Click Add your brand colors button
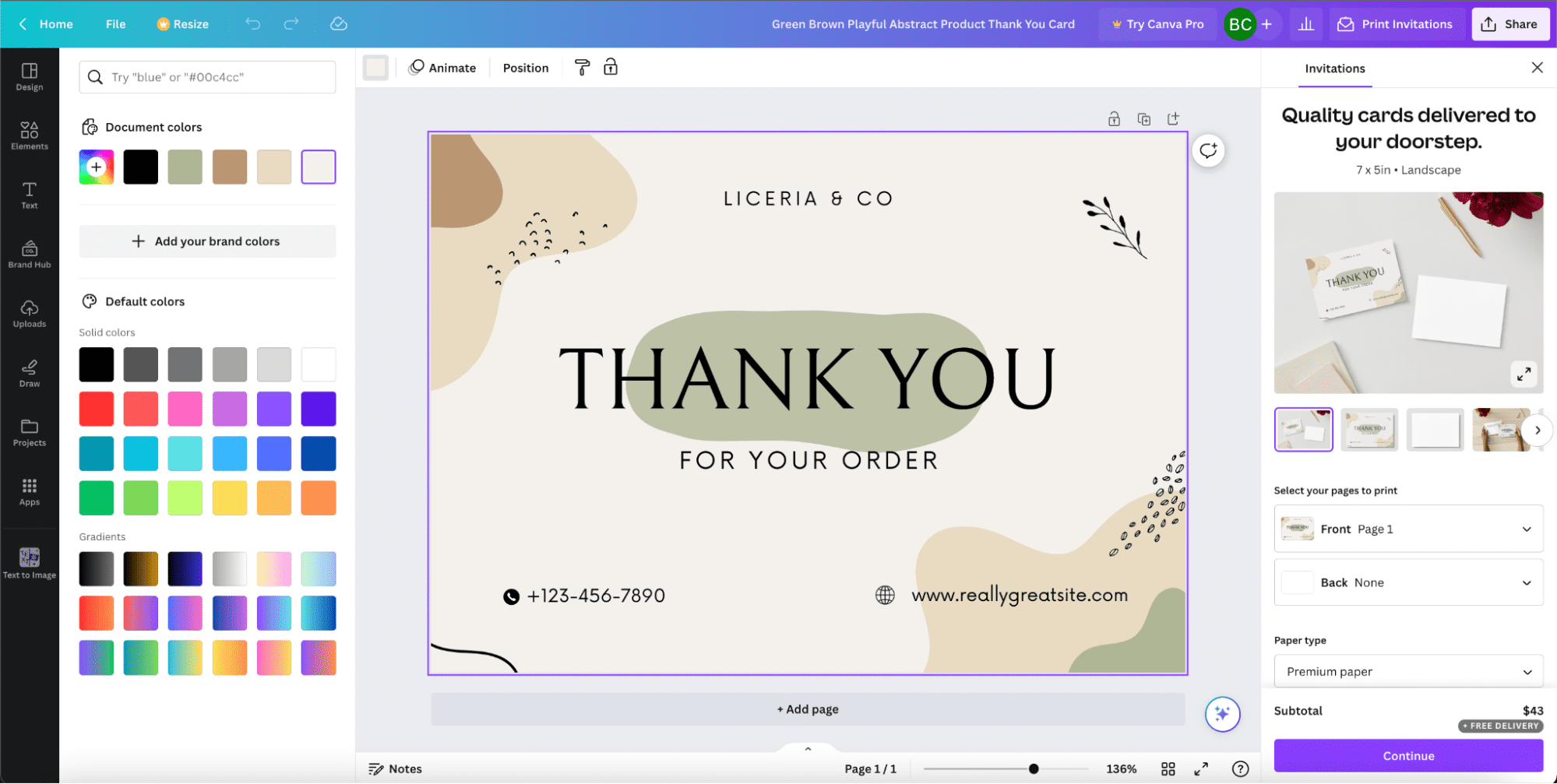The height and width of the screenshot is (784, 1557). coord(207,241)
